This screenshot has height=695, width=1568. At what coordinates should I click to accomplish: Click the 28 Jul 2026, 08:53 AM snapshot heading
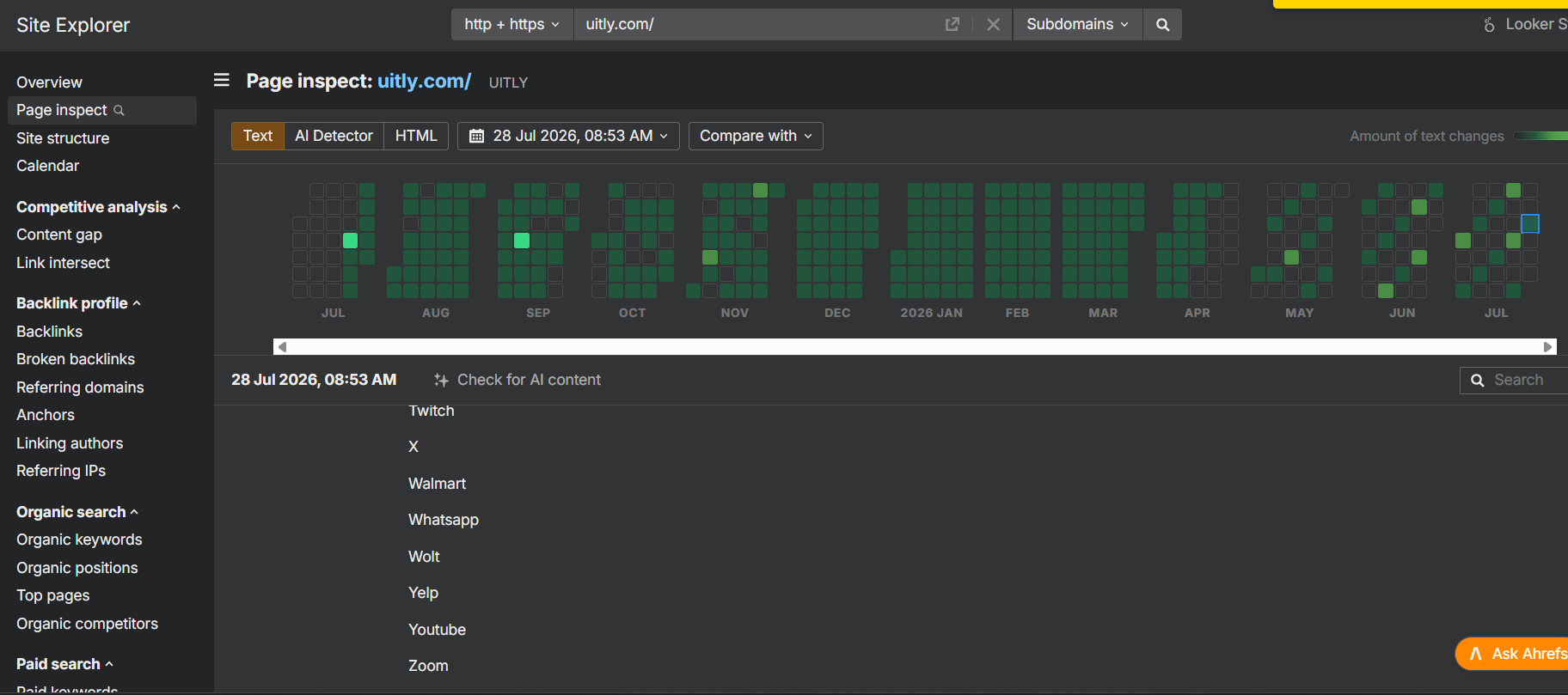click(x=314, y=380)
